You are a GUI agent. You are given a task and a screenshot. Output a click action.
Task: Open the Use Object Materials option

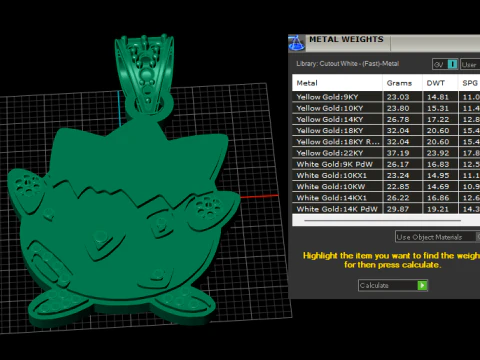click(x=437, y=237)
